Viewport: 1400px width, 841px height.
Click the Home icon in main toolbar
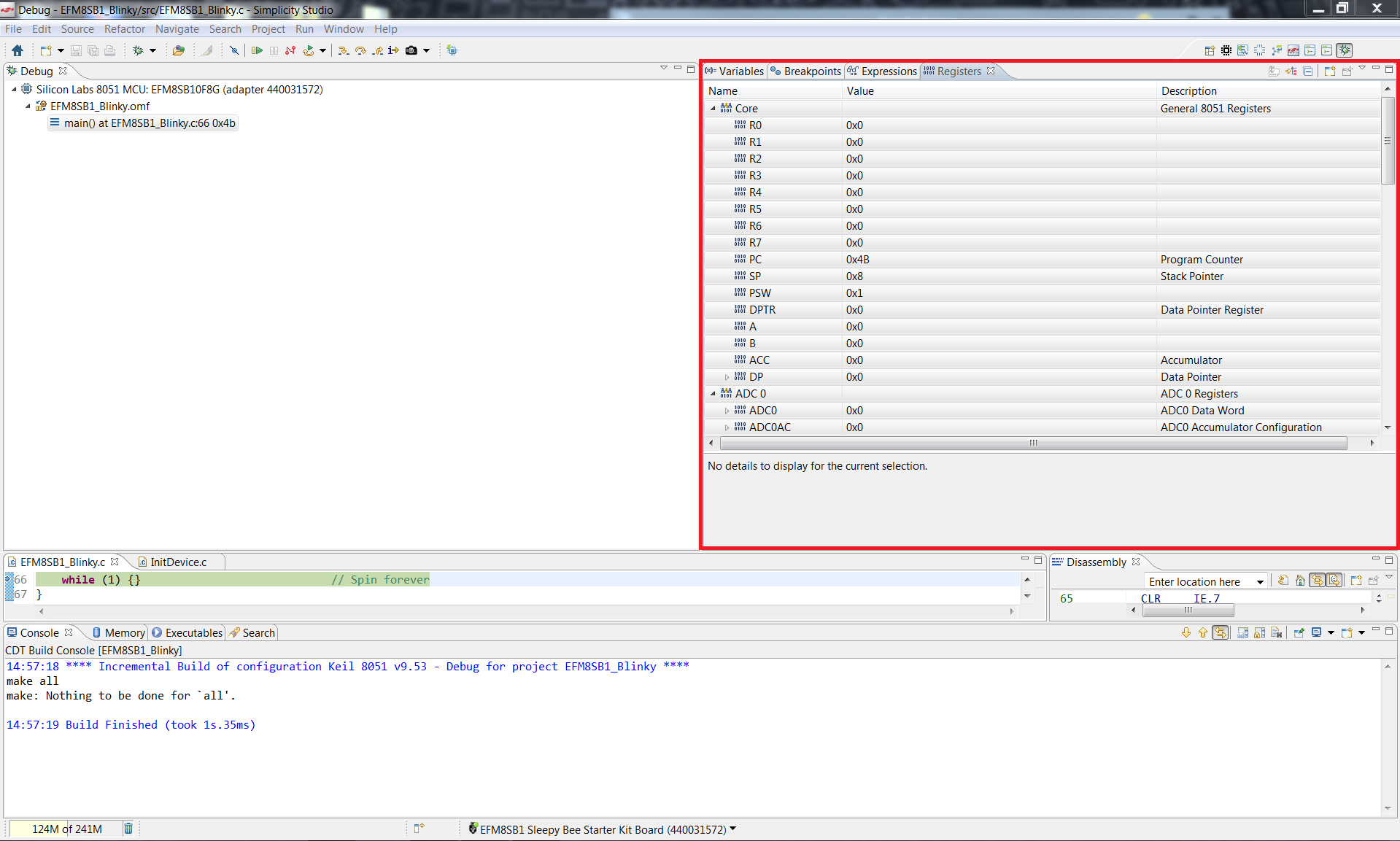coord(18,50)
